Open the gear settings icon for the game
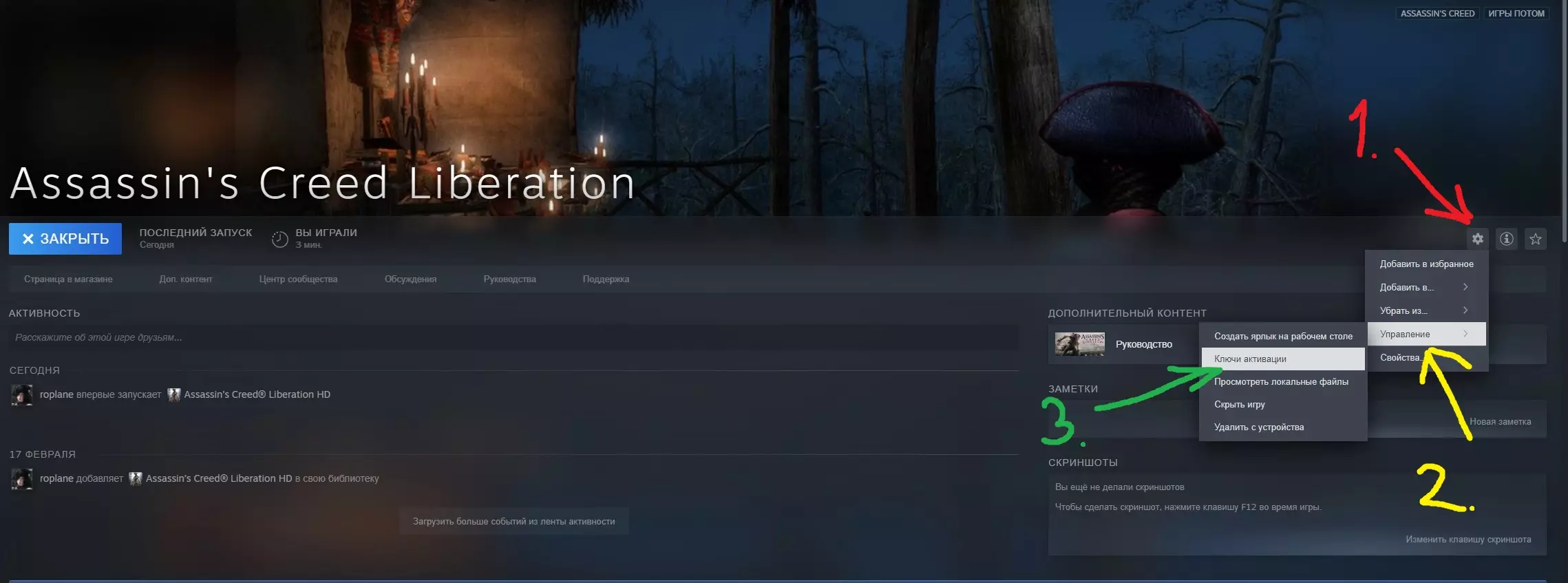Viewport: 1568px width, 583px height. (x=1477, y=239)
